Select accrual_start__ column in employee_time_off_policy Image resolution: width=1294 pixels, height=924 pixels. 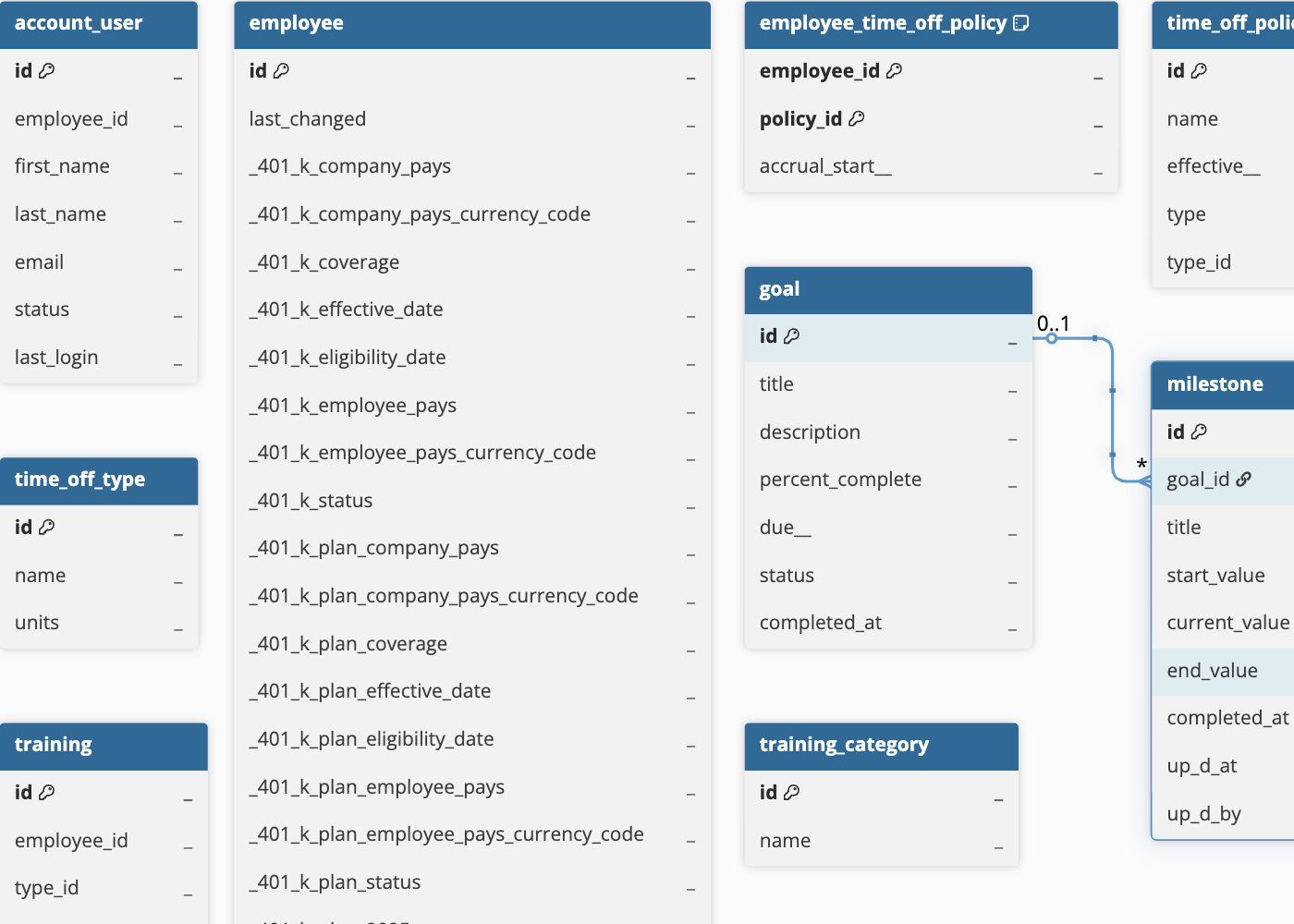931,166
